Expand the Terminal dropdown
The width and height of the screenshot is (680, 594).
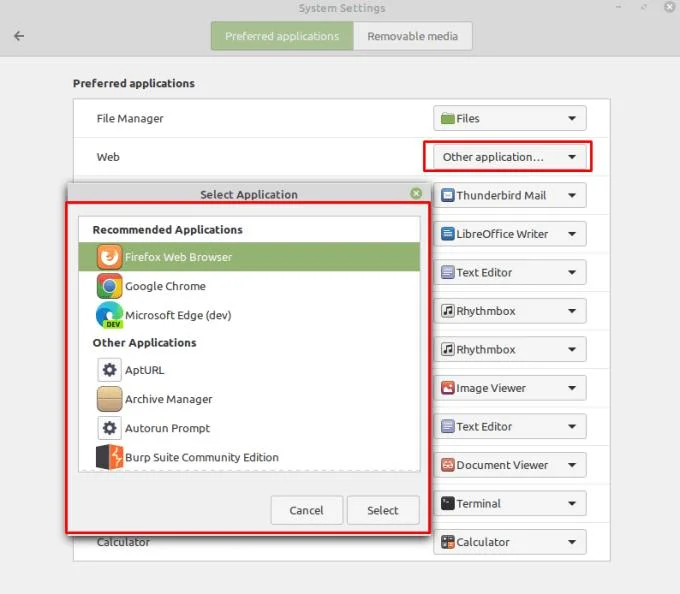pos(510,503)
